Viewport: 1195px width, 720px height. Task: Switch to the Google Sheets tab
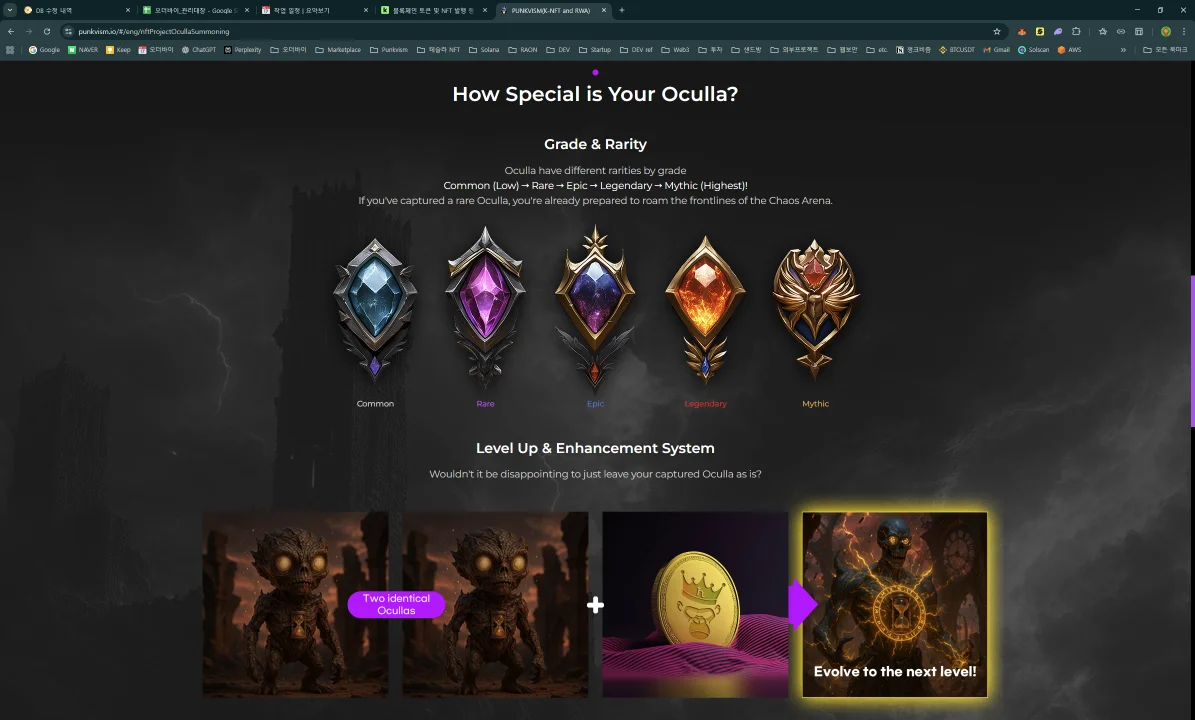[x=195, y=10]
